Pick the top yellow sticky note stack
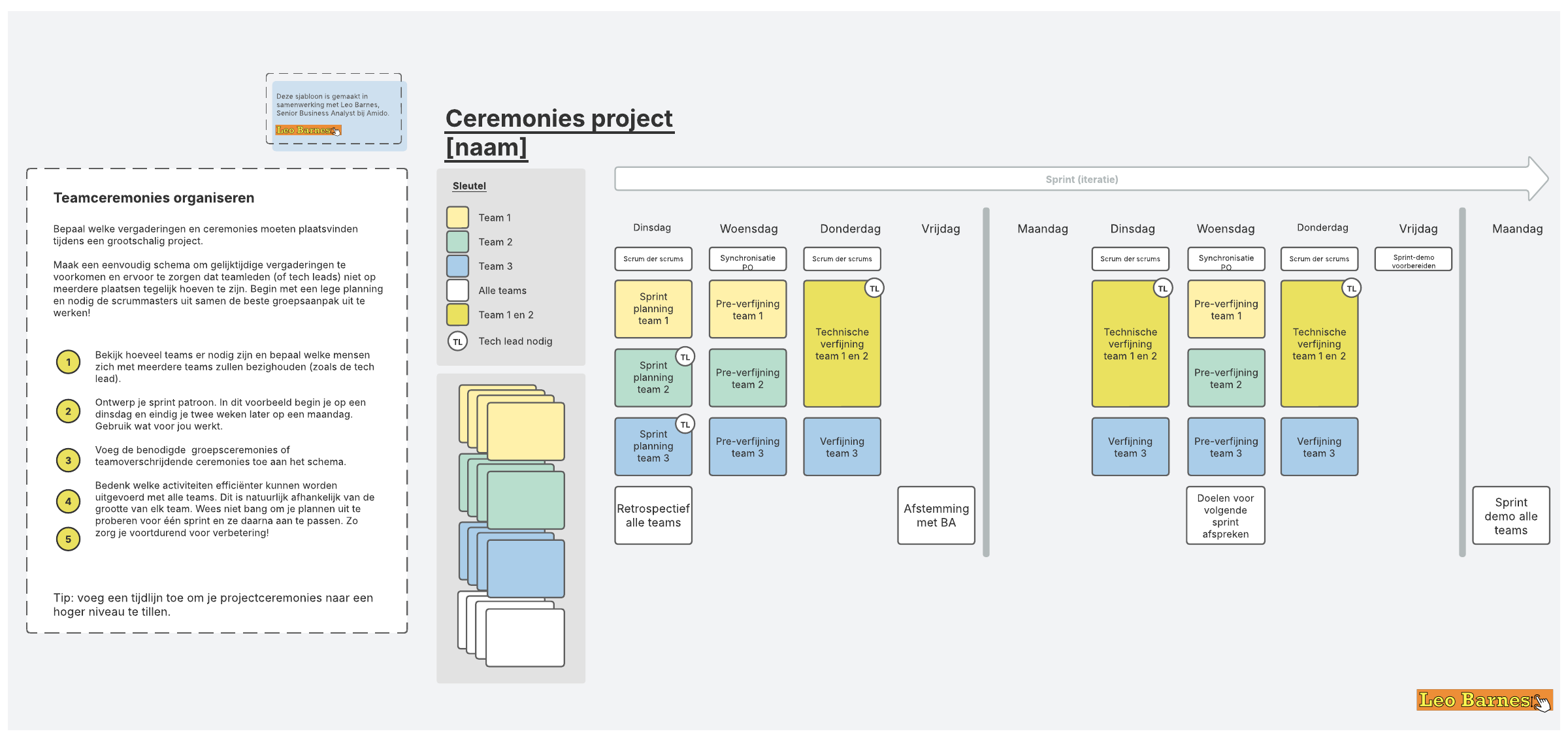The height and width of the screenshot is (742, 1568). pos(525,431)
